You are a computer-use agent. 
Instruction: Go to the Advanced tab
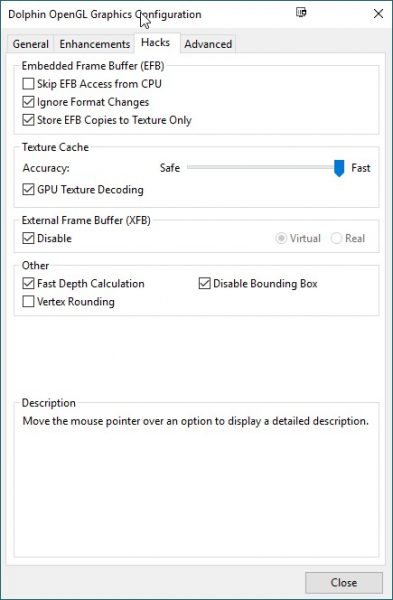click(208, 44)
